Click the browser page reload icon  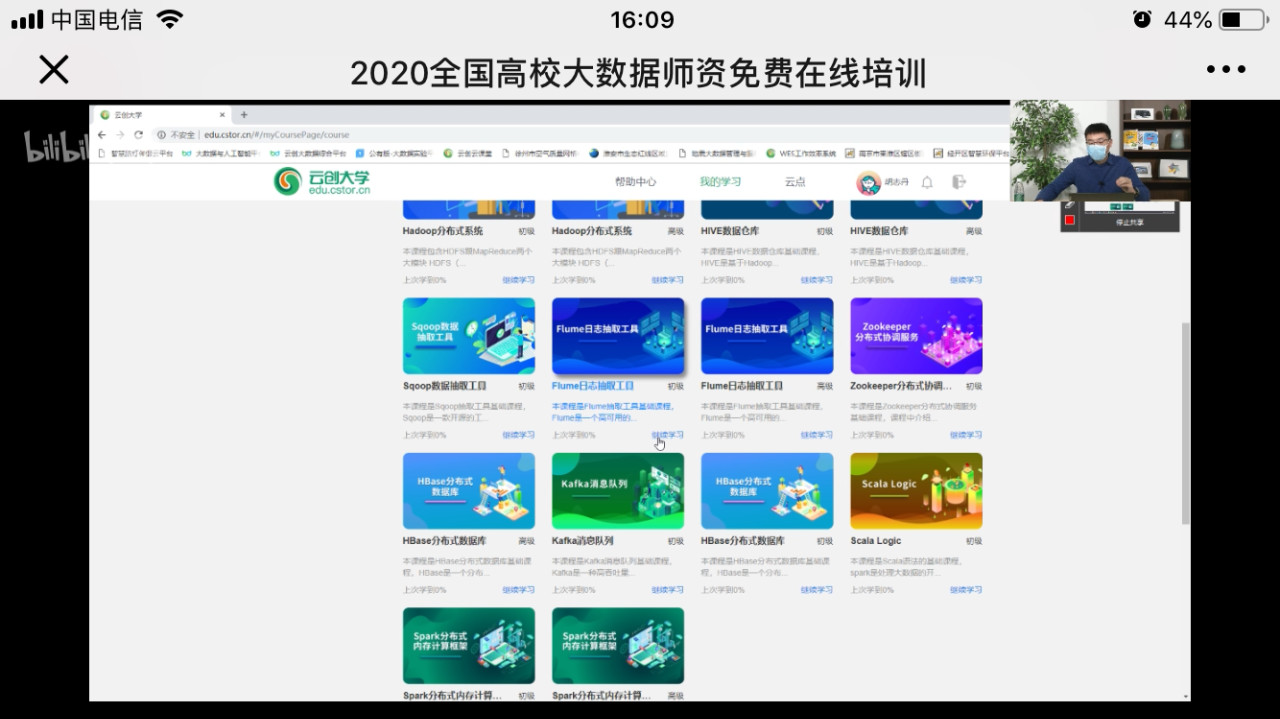(139, 134)
